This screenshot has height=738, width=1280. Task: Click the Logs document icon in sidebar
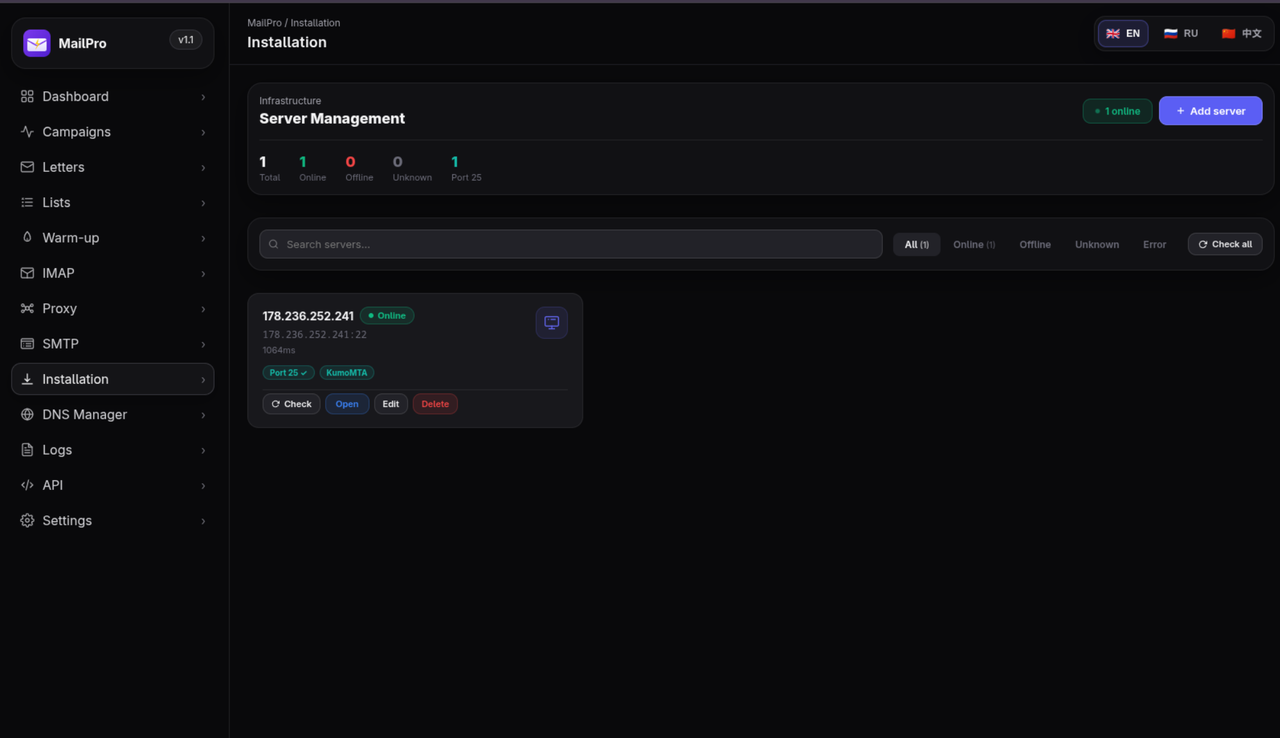click(27, 450)
